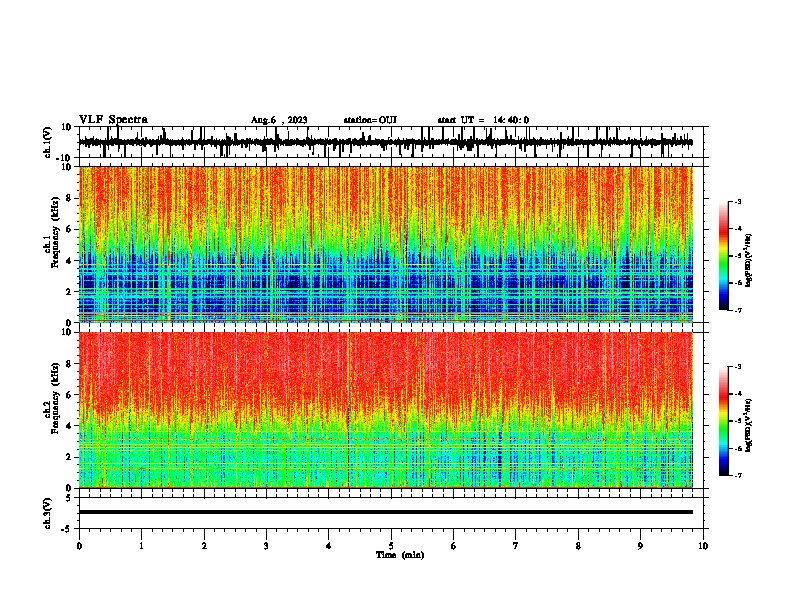Click the time axis tick label 5
Image resolution: width=792 pixels, height=612 pixels.
tap(391, 546)
